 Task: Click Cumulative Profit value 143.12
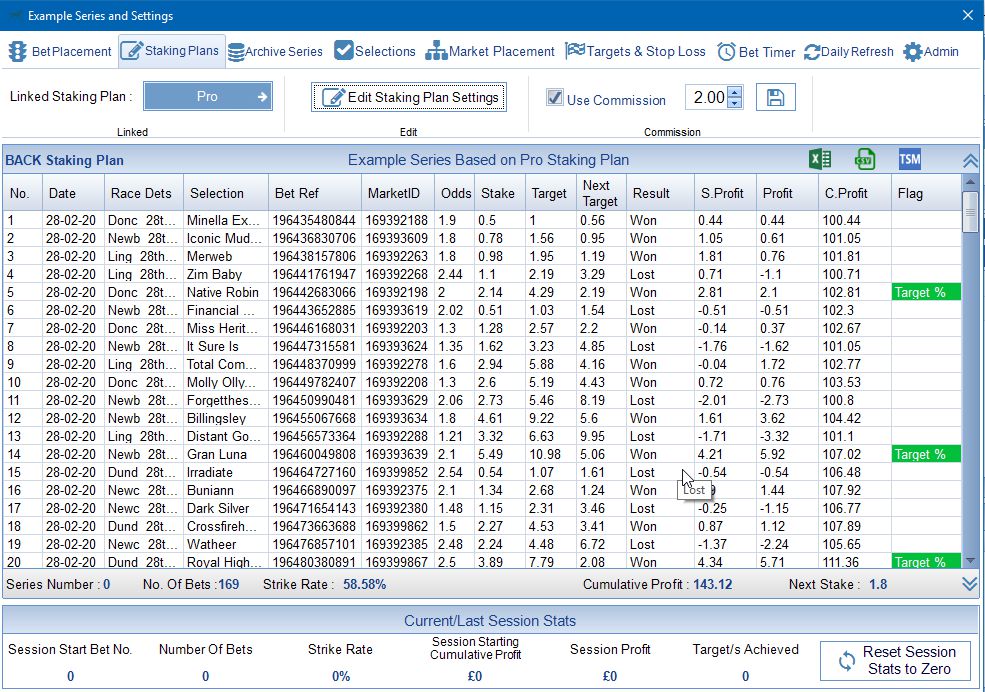(712, 585)
